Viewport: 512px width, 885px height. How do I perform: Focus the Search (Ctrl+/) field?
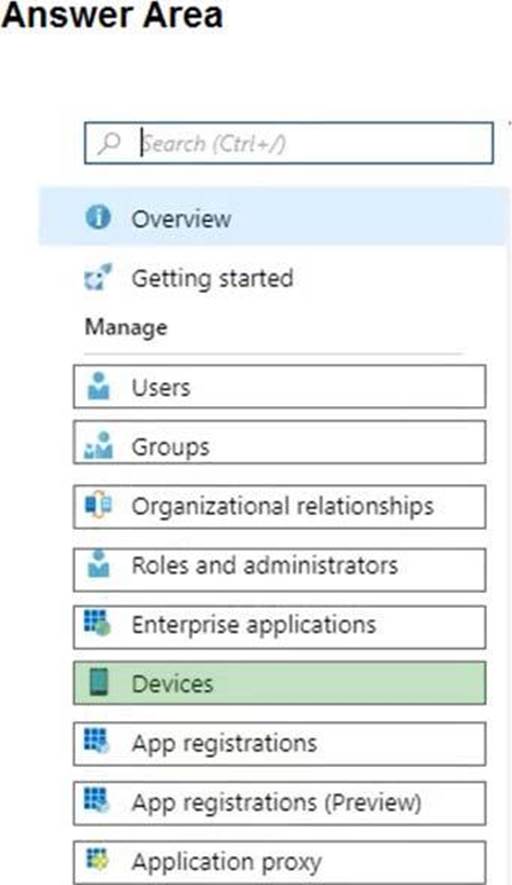tap(288, 143)
